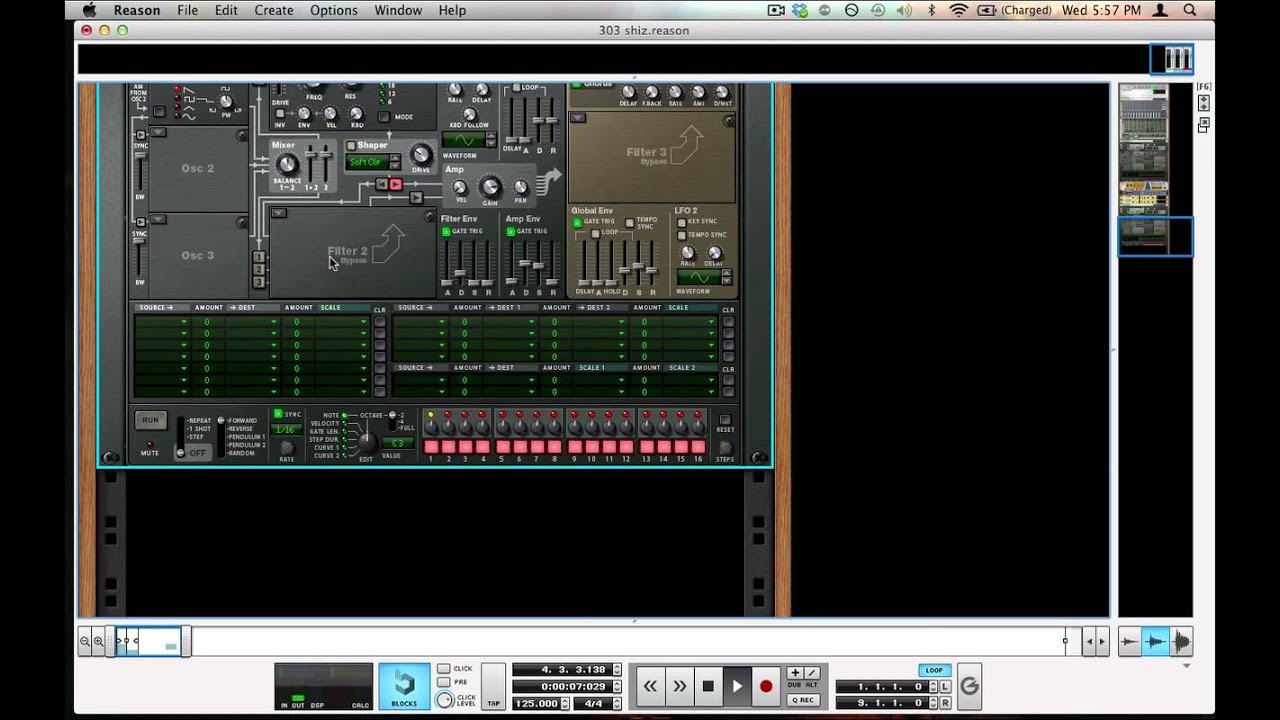This screenshot has height=720, width=1280.
Task: Go to right loop locator R button
Action: (945, 703)
